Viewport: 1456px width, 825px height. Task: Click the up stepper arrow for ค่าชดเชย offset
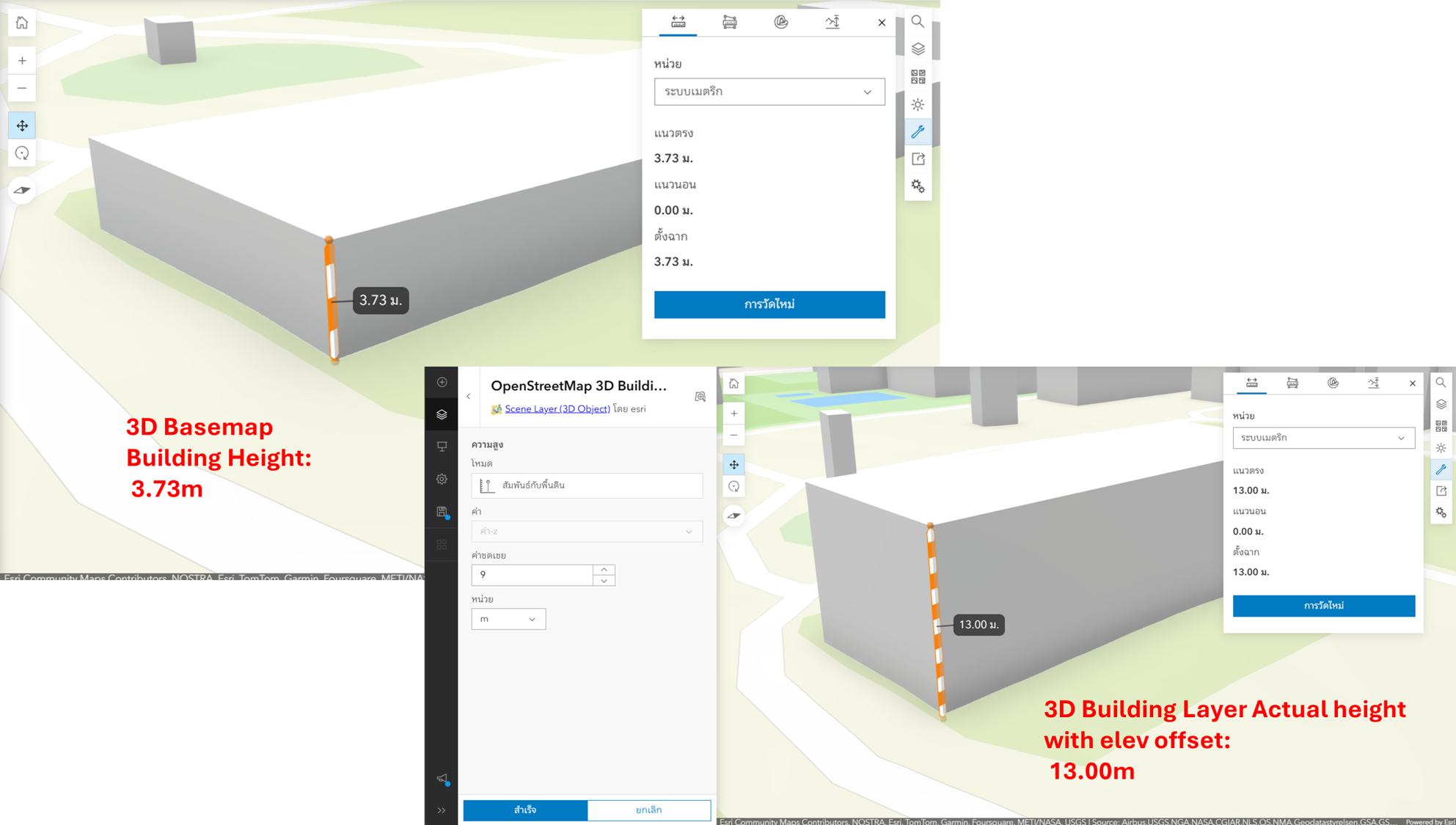604,570
